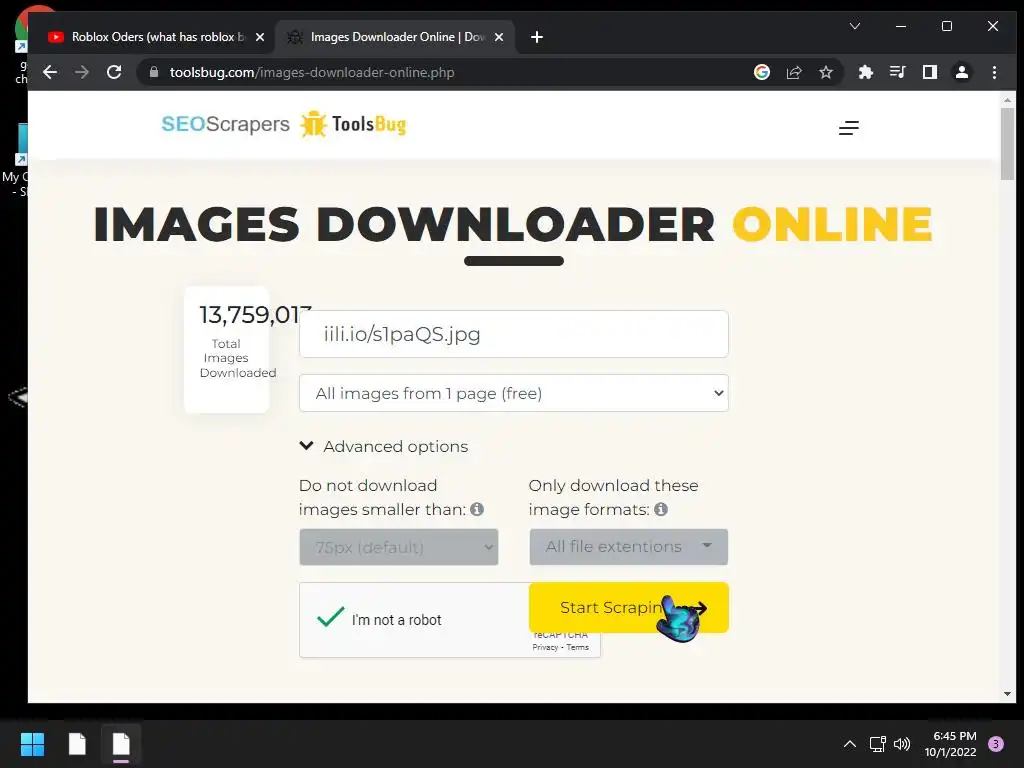This screenshot has height=768, width=1024.
Task: Open the reCAPTCHA Privacy link
Action: coord(545,647)
